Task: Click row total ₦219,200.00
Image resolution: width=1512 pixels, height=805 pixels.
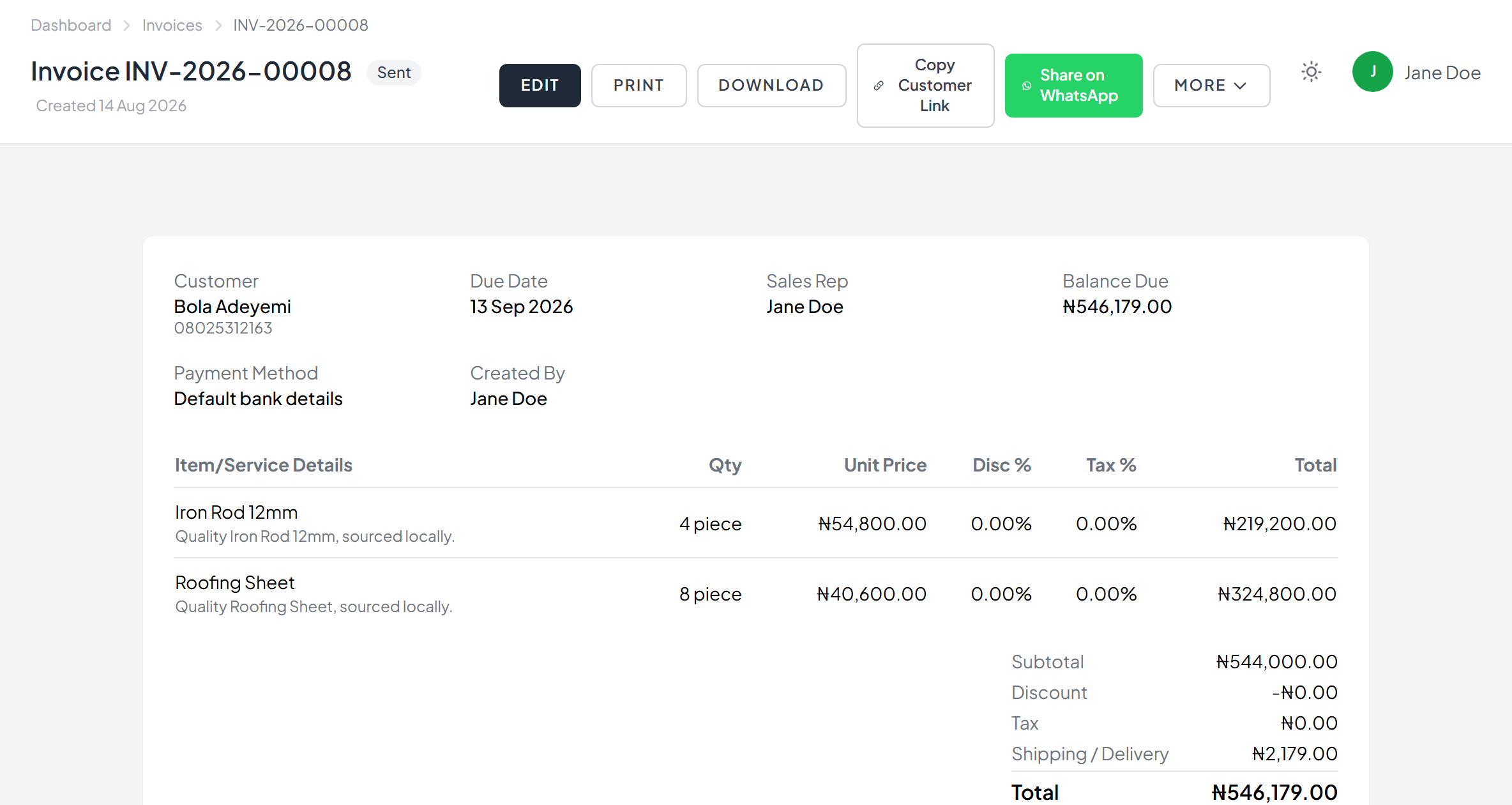Action: [1279, 524]
